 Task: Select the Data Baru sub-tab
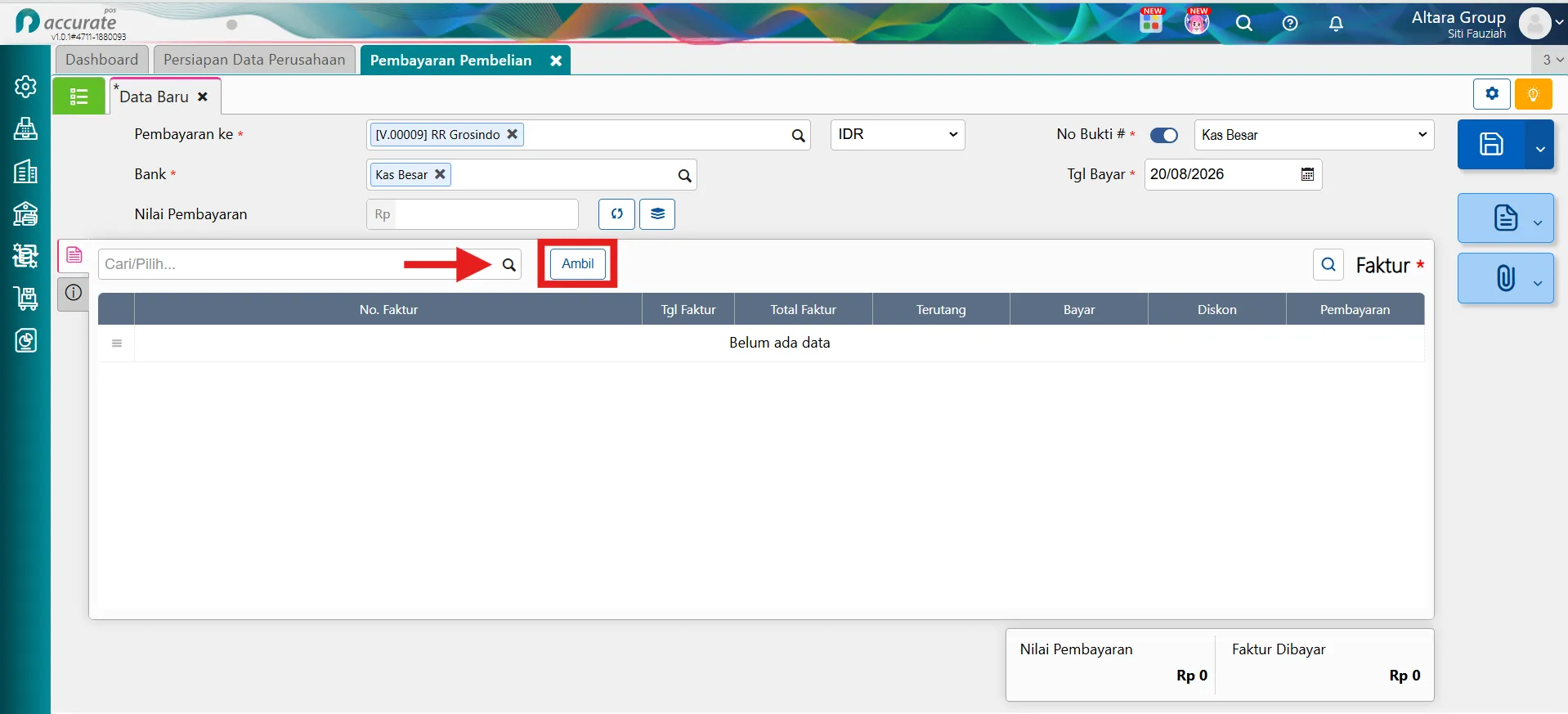(155, 97)
